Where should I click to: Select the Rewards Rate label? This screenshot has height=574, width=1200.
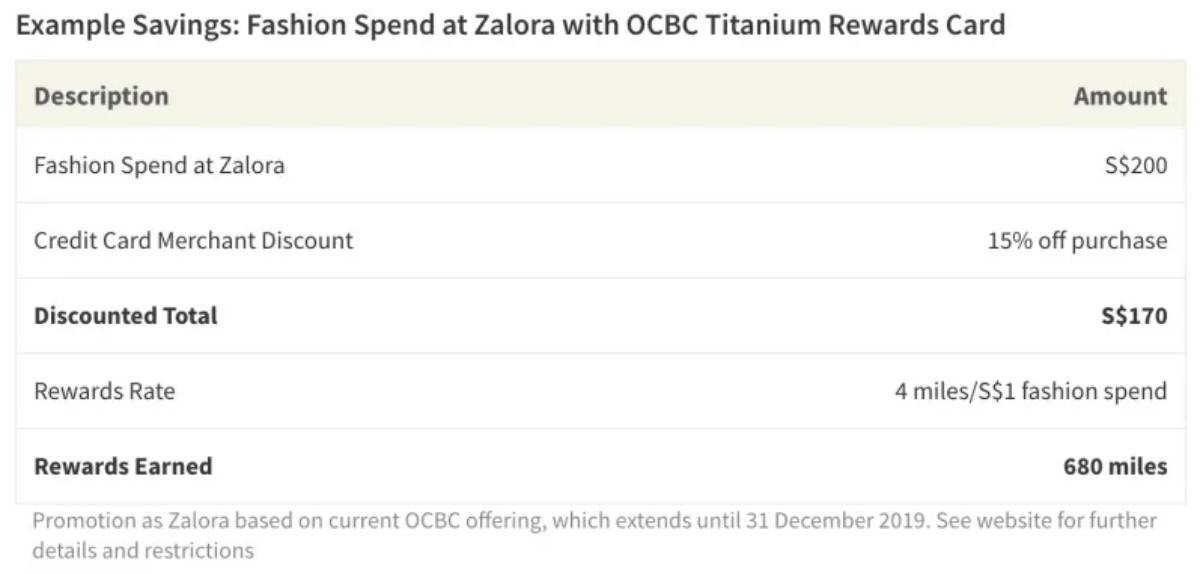(104, 391)
